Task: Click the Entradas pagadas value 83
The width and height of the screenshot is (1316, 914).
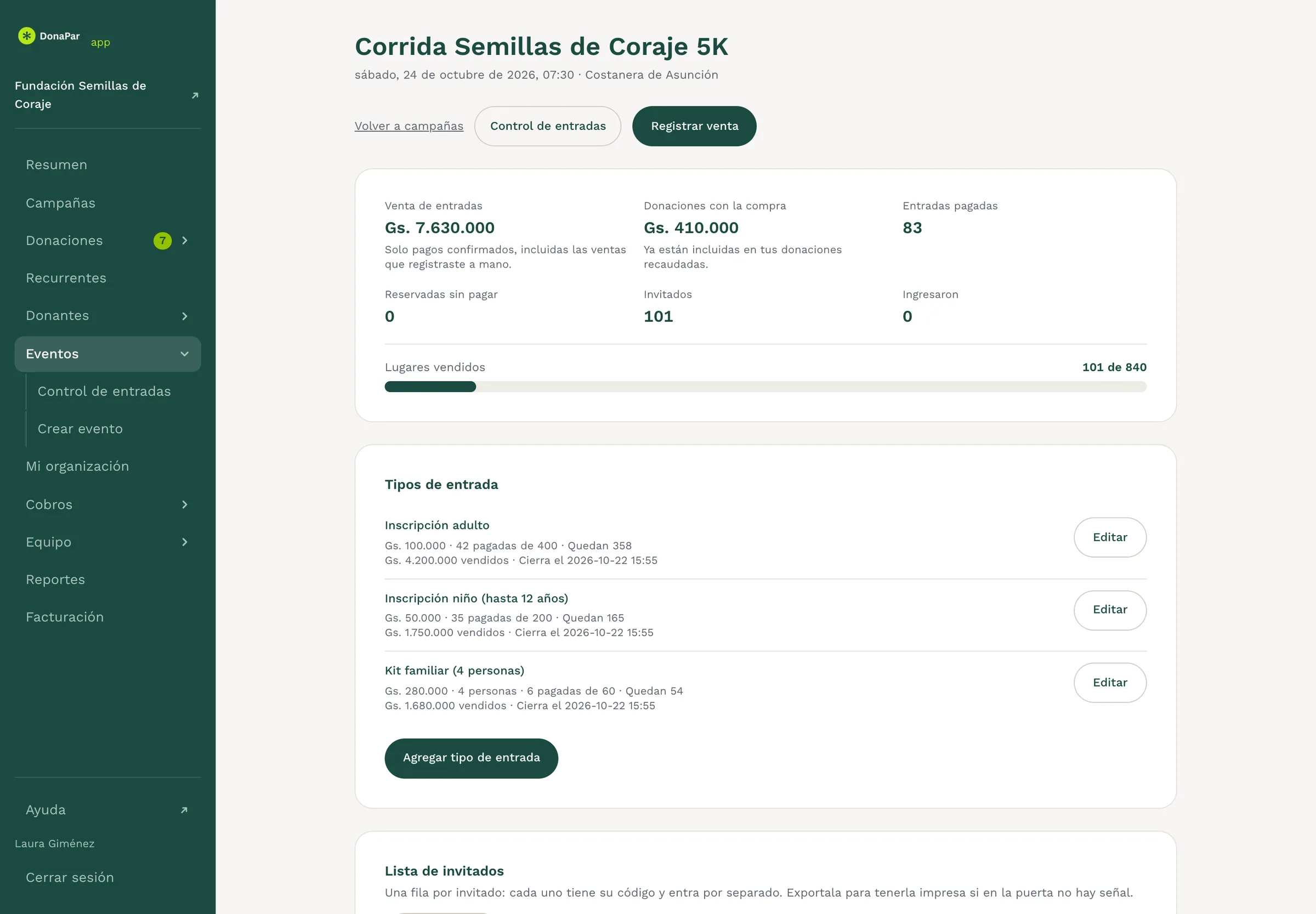Action: [x=912, y=228]
